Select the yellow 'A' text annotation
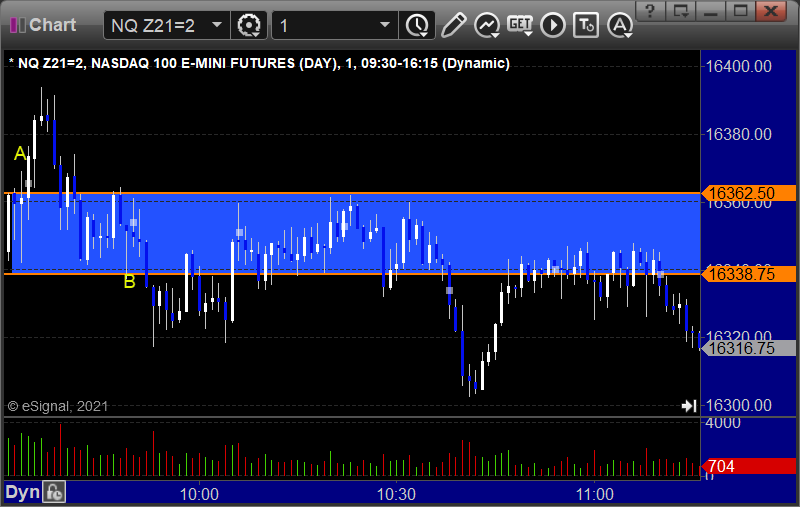Screen dimensions: 800x507 (x=20, y=153)
